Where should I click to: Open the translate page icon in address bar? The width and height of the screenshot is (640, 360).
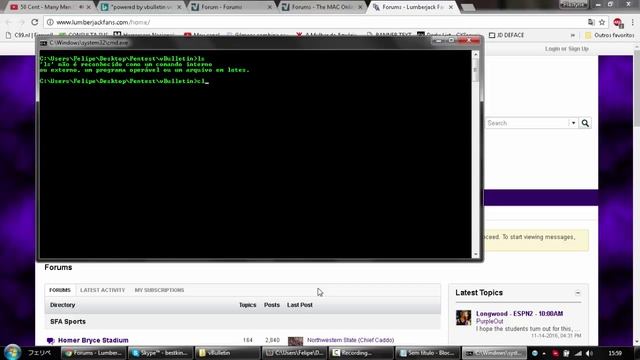click(x=591, y=22)
